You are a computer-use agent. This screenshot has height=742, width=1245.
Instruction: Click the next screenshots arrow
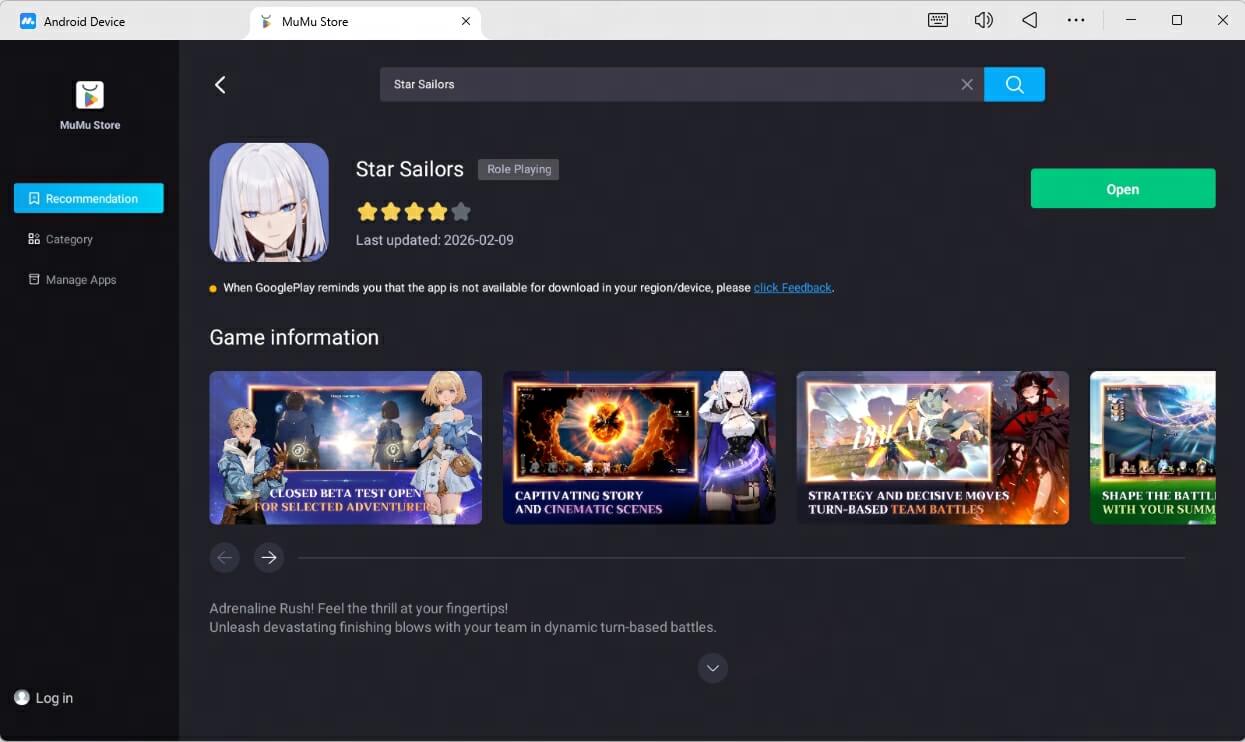(269, 558)
